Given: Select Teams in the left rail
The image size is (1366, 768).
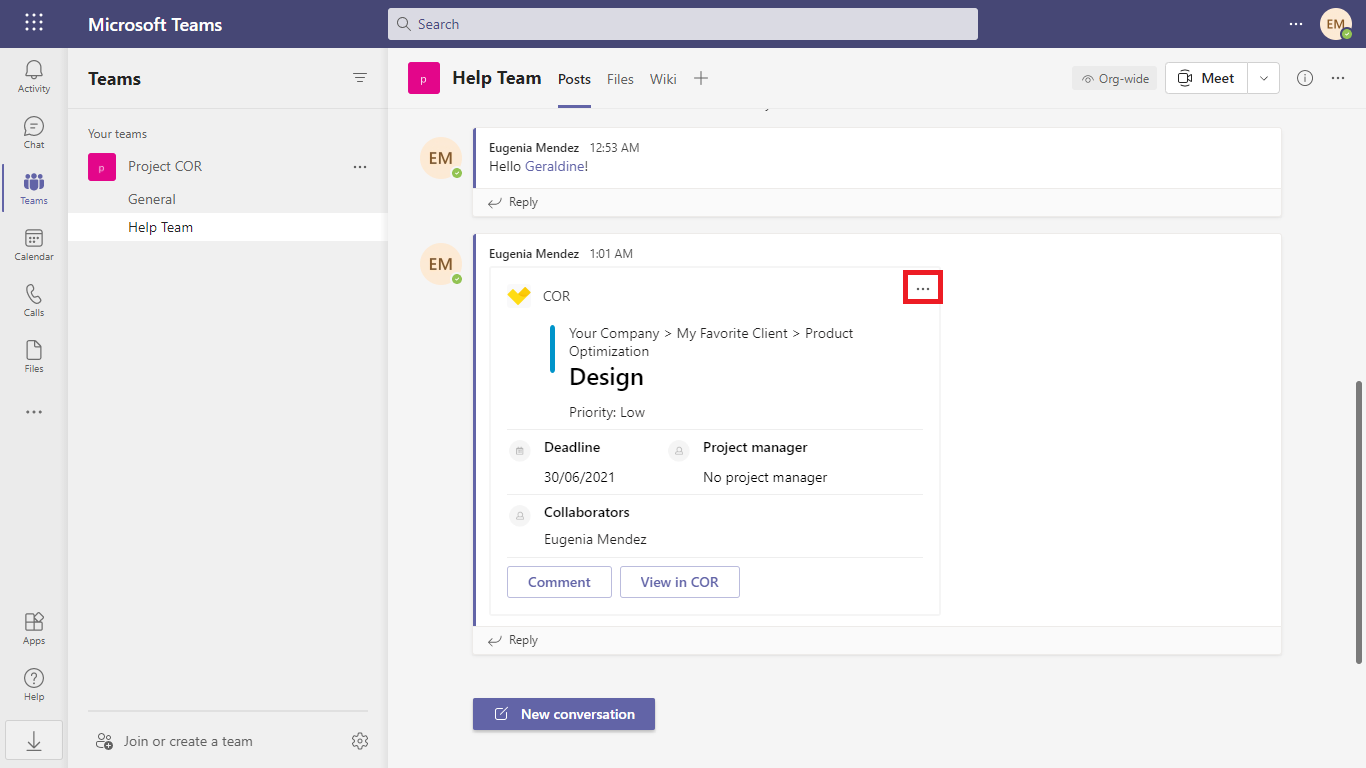Looking at the screenshot, I should click(34, 189).
